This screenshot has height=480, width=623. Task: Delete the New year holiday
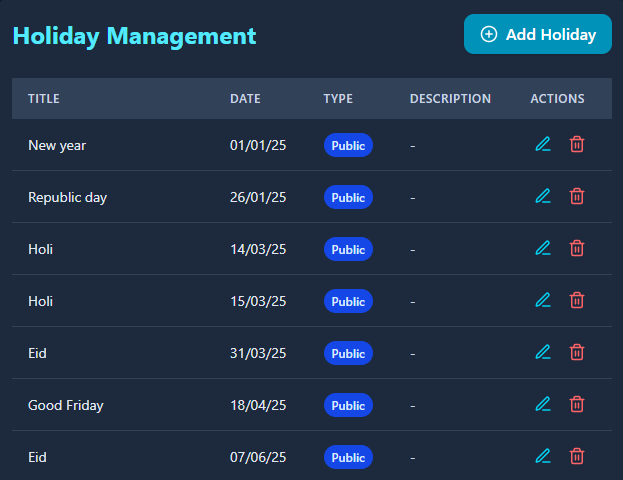pos(577,145)
